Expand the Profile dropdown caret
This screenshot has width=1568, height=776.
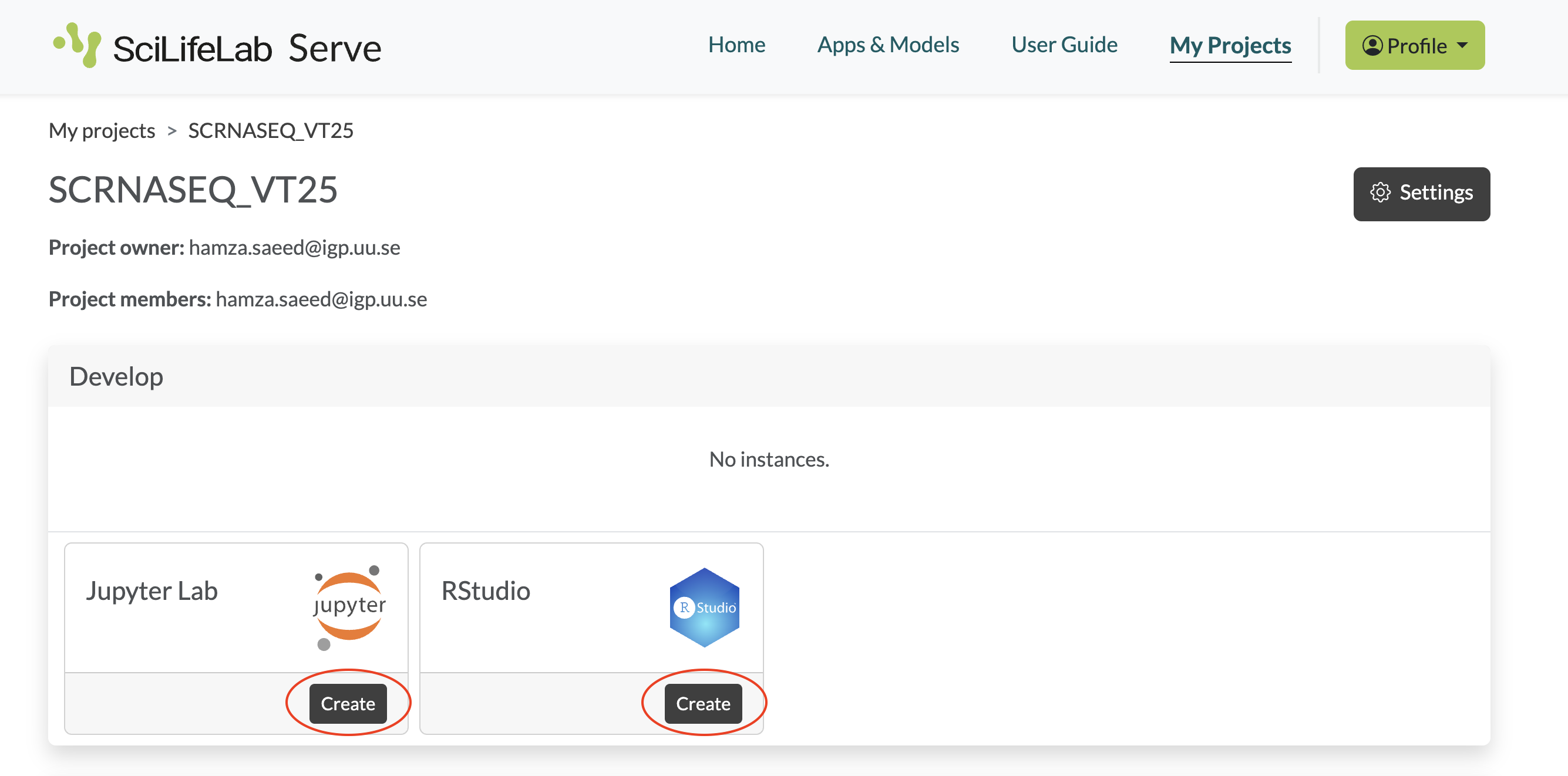tap(1463, 46)
